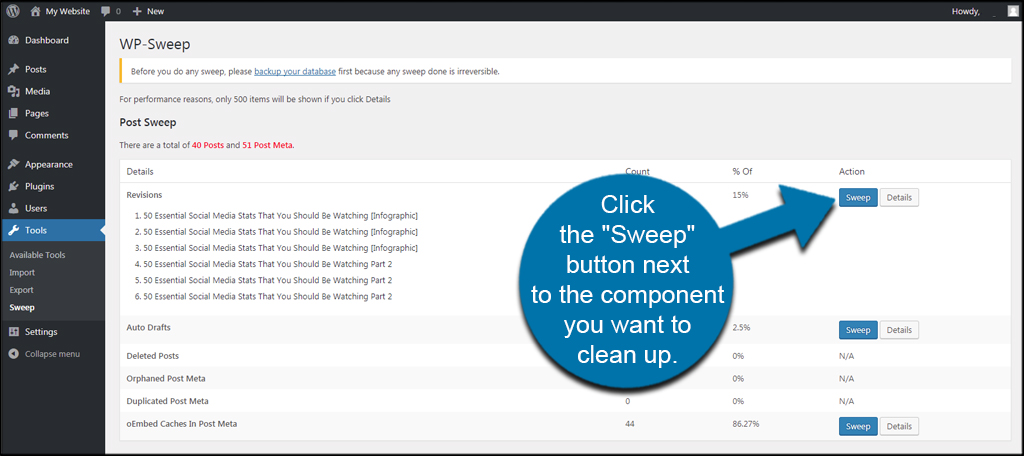The image size is (1024, 456).
Task: Sweep the Revisions row
Action: (857, 198)
